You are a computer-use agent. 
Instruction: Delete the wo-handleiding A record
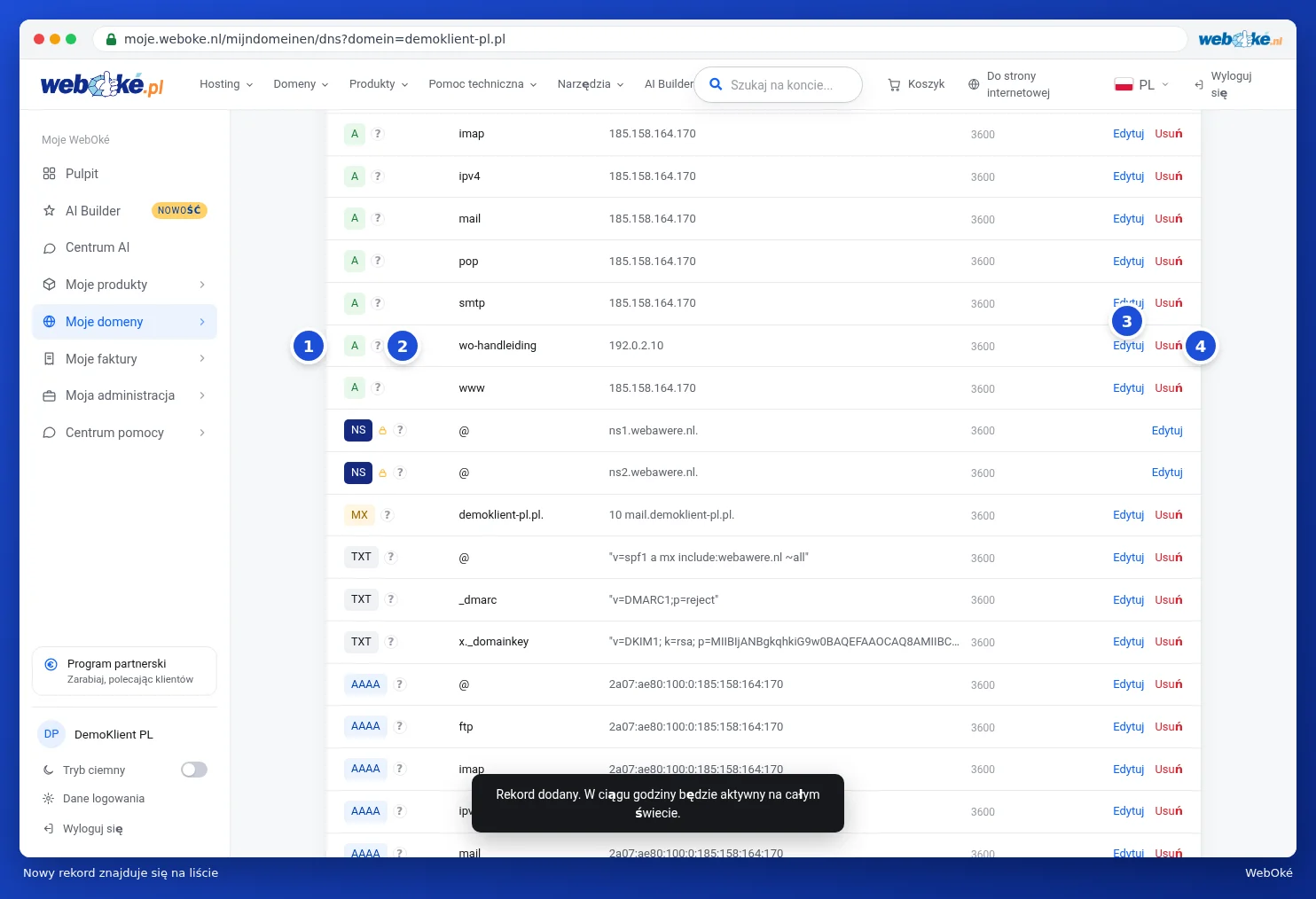tap(1169, 346)
